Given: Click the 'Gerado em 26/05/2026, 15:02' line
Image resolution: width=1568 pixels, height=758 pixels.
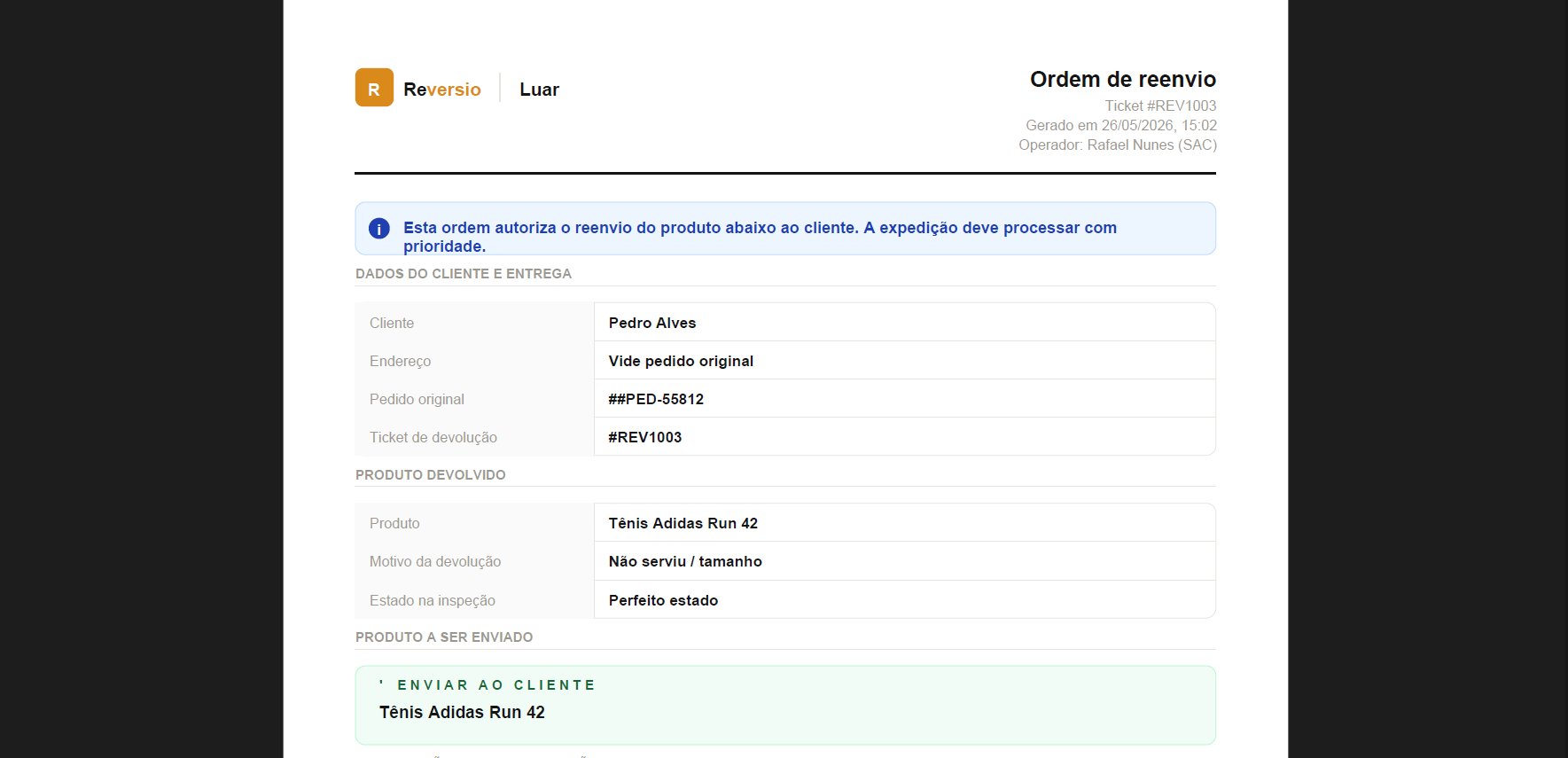Looking at the screenshot, I should tap(1121, 125).
